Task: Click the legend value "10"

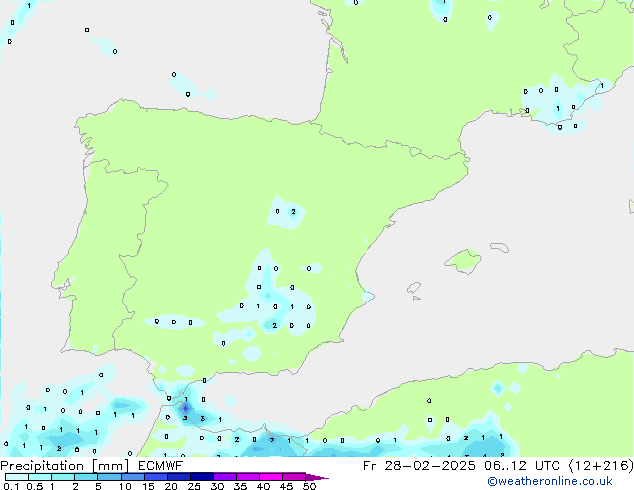Action: (125, 486)
